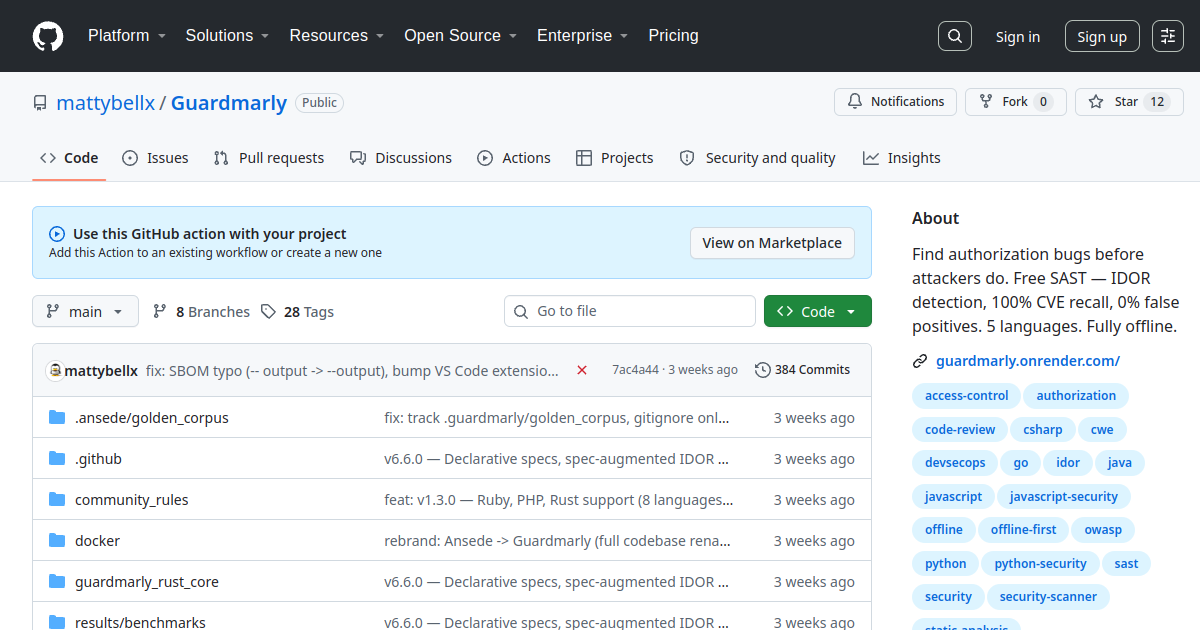This screenshot has width=1200, height=630.
Task: Open the Pricing link
Action: [x=673, y=36]
